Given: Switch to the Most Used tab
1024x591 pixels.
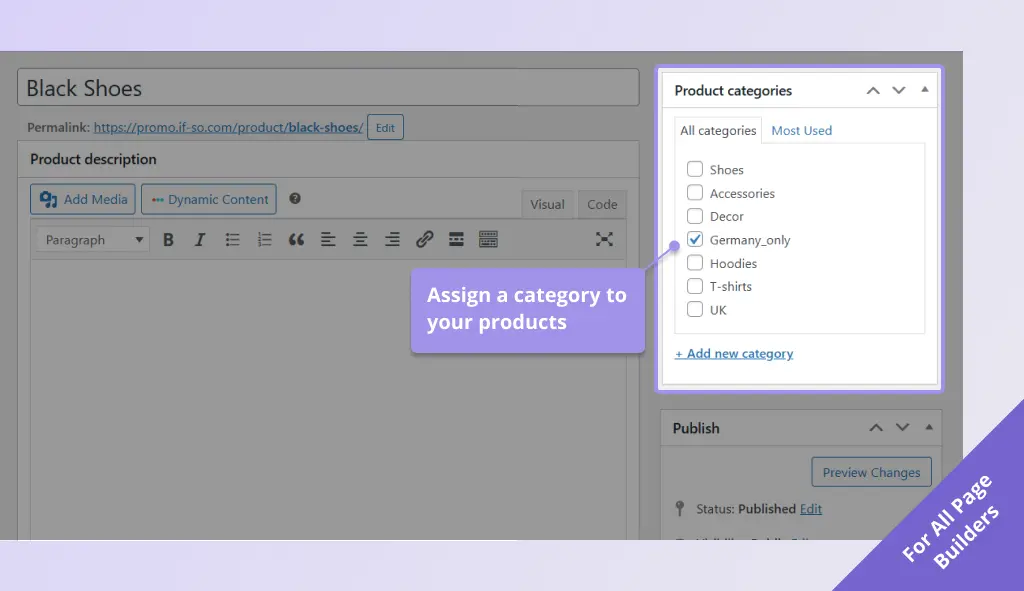Looking at the screenshot, I should click(x=801, y=131).
